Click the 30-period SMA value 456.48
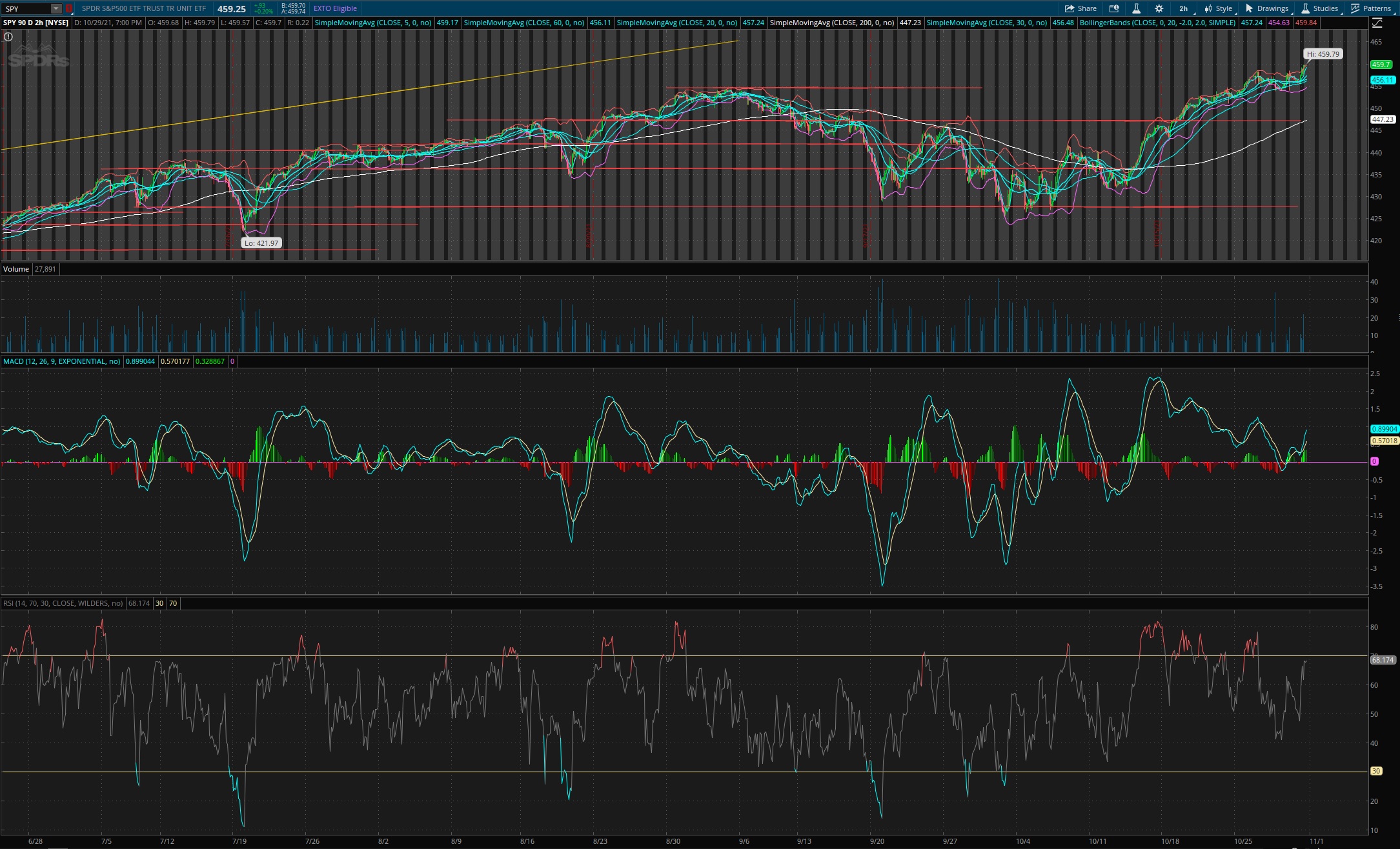The height and width of the screenshot is (849, 1400). pyautogui.click(x=1063, y=23)
